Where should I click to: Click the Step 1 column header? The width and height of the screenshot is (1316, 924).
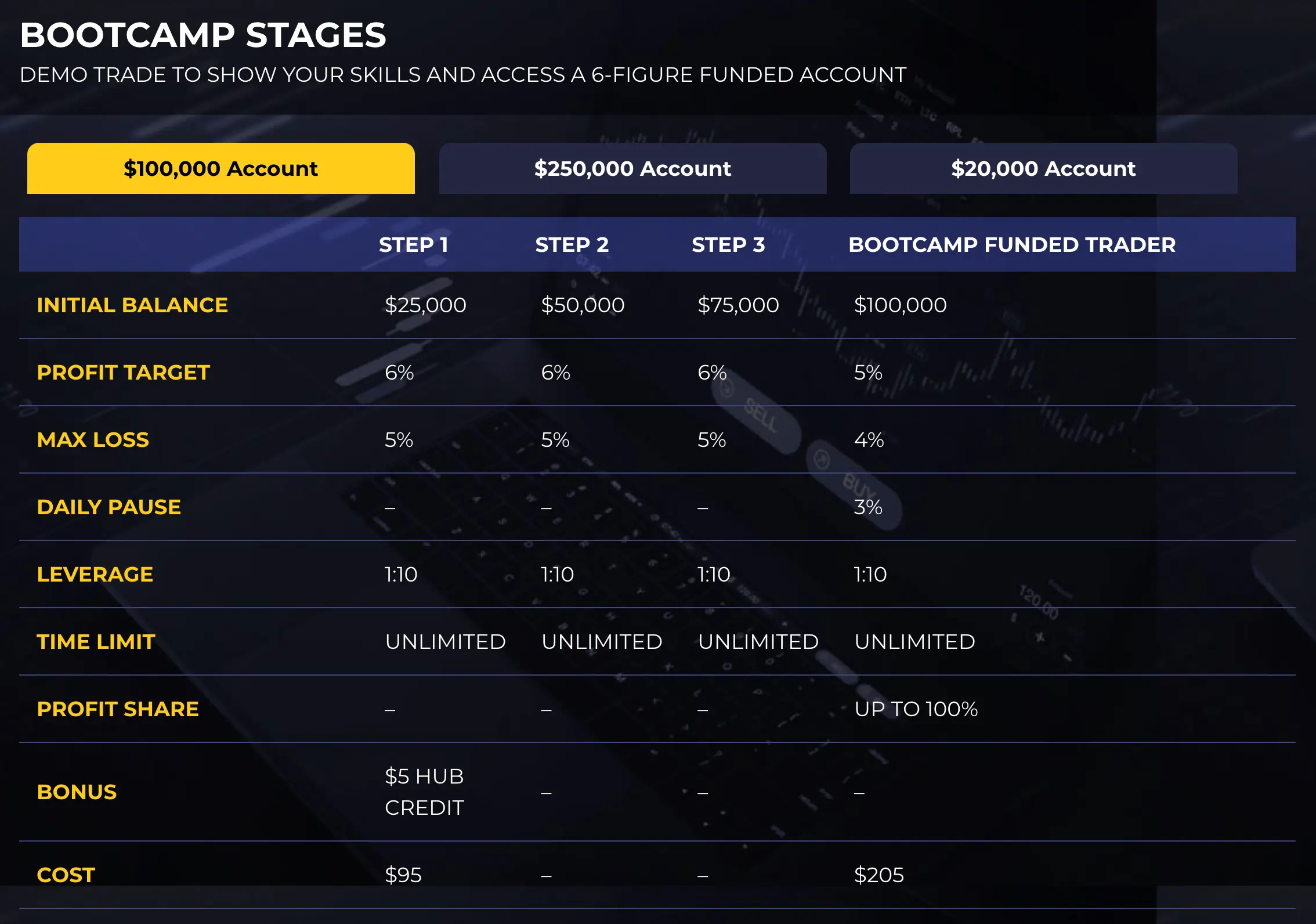point(413,245)
